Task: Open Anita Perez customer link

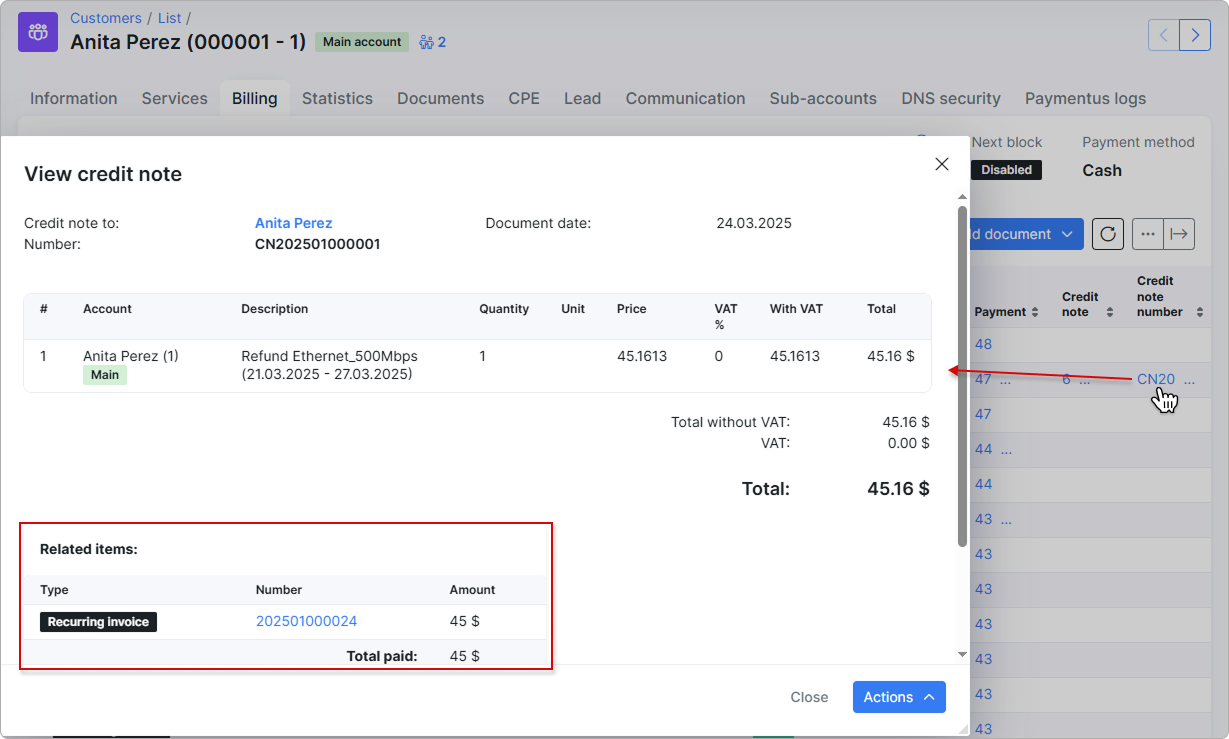Action: click(x=293, y=223)
